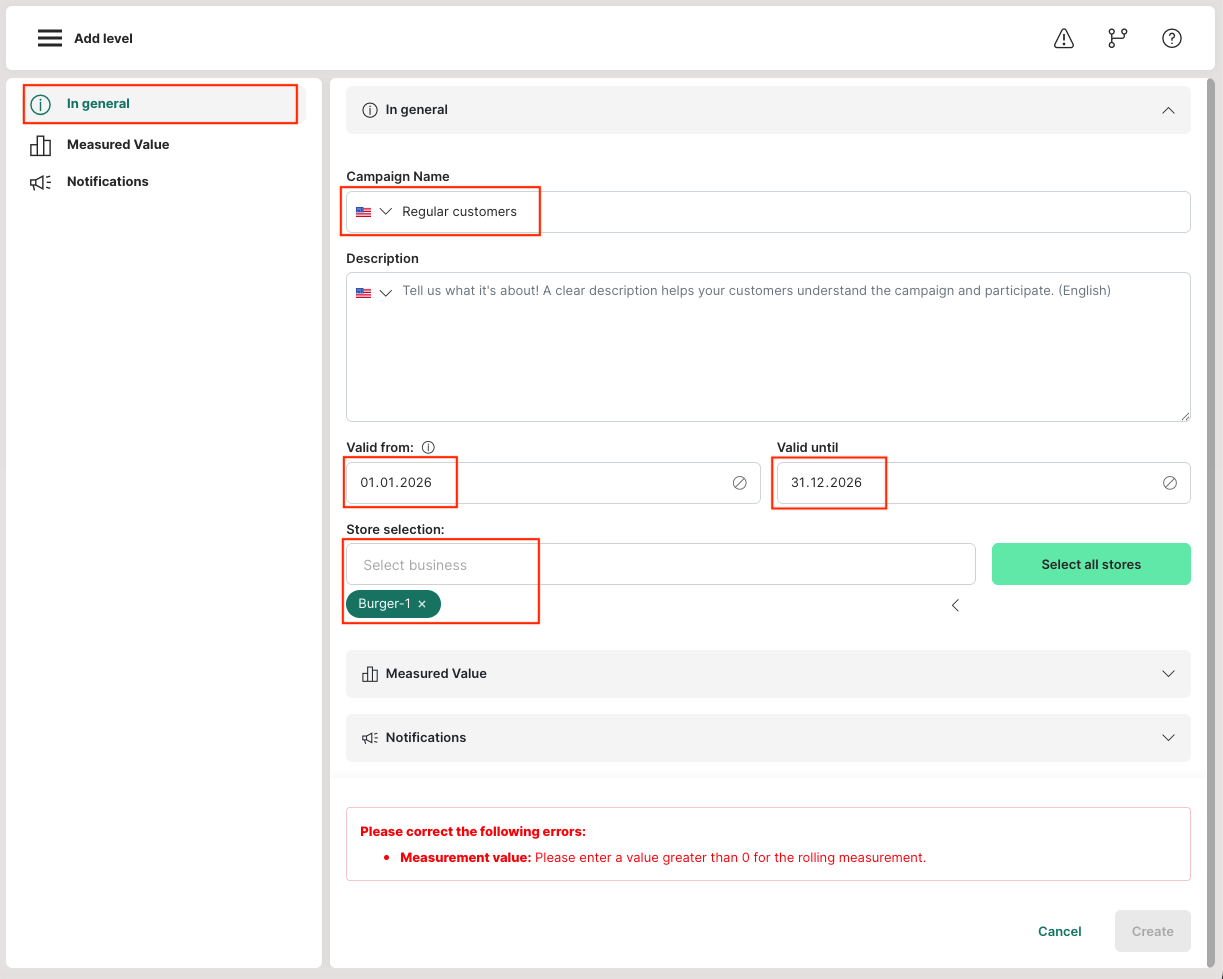Clear the Valid until date

[x=1170, y=483]
